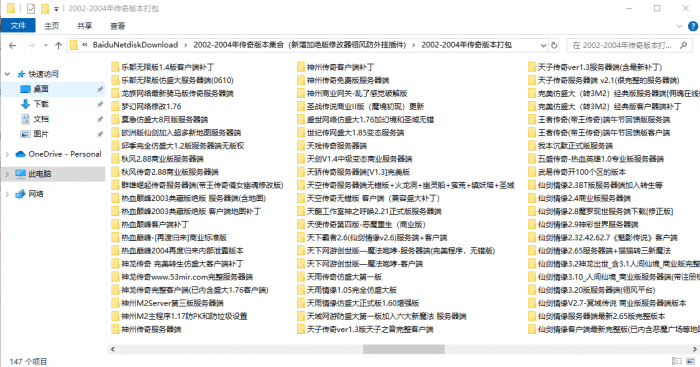Switch to details view icon in status bar
This screenshot has height=367, width=700.
(677, 361)
